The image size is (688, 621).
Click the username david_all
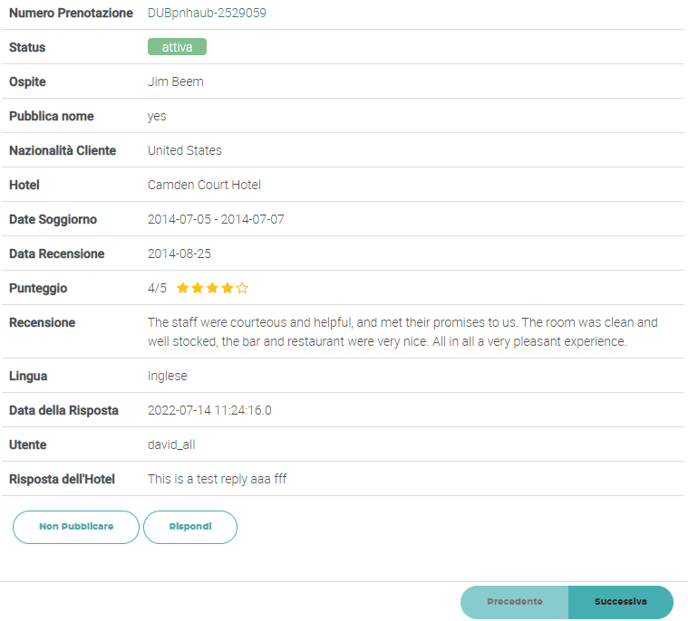(x=173, y=445)
